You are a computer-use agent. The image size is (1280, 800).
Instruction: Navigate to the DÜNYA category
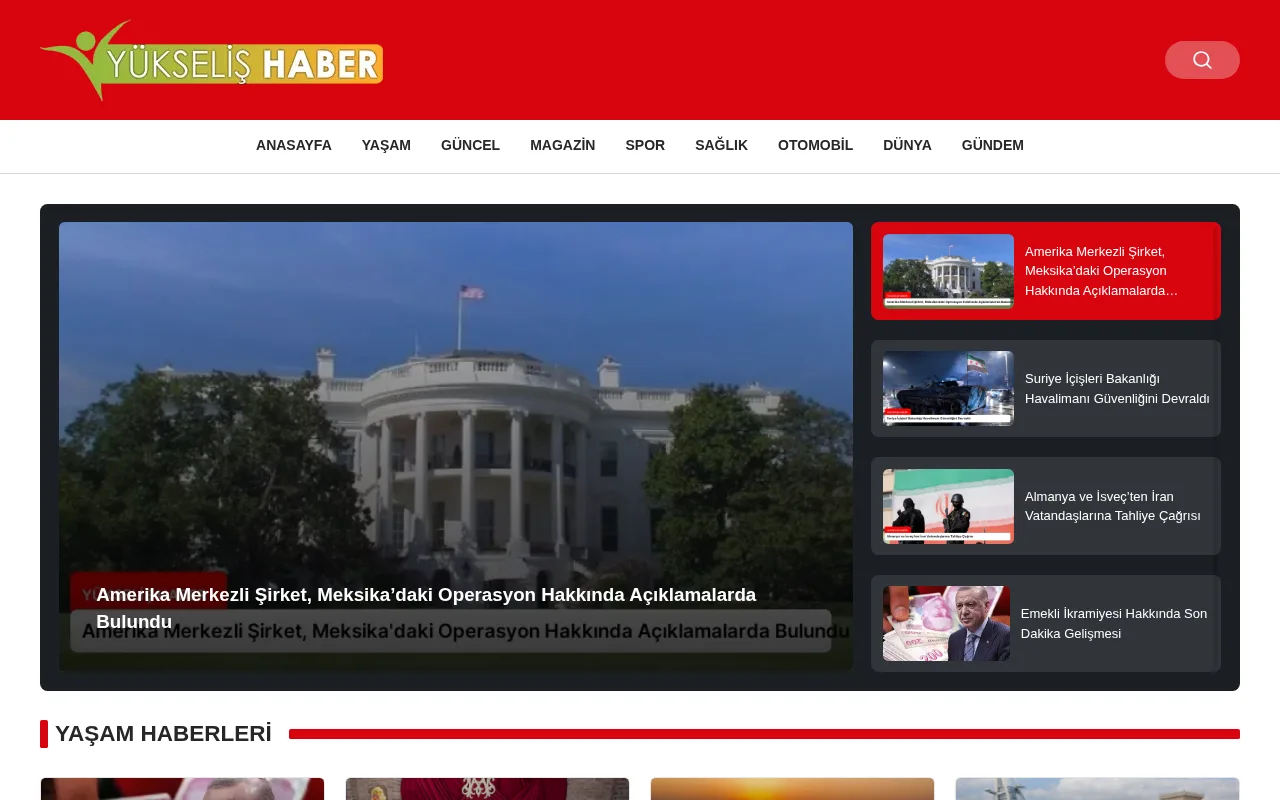907,145
